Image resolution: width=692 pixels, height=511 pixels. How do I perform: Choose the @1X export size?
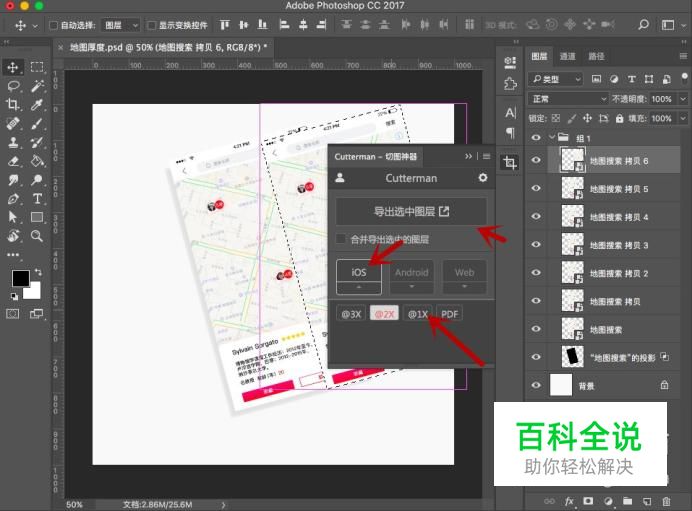point(417,314)
